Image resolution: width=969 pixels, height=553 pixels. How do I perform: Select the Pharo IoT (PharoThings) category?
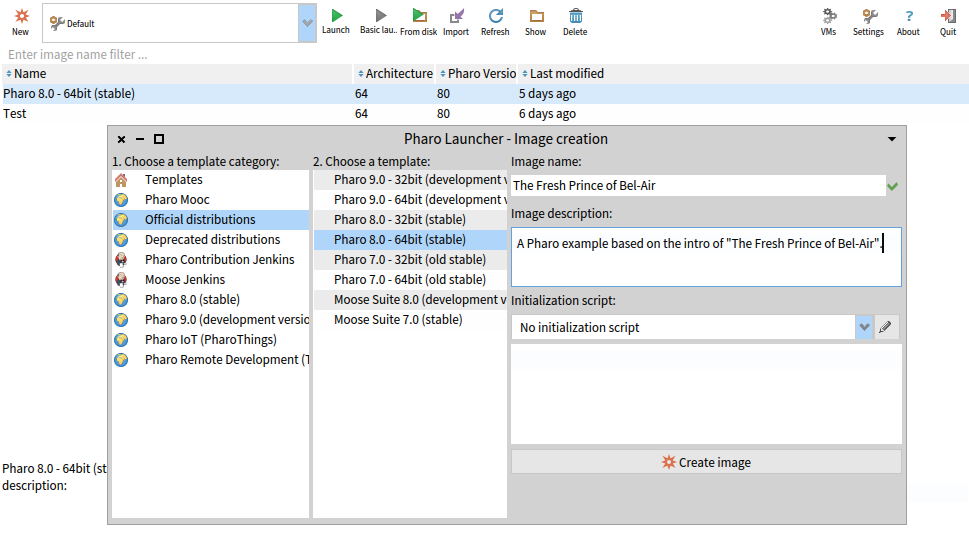(x=211, y=340)
